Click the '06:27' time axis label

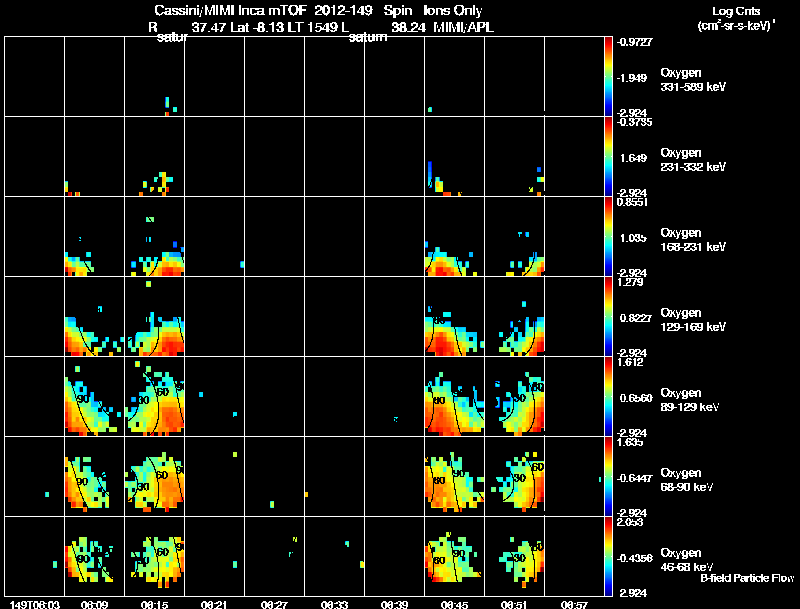click(x=274, y=605)
